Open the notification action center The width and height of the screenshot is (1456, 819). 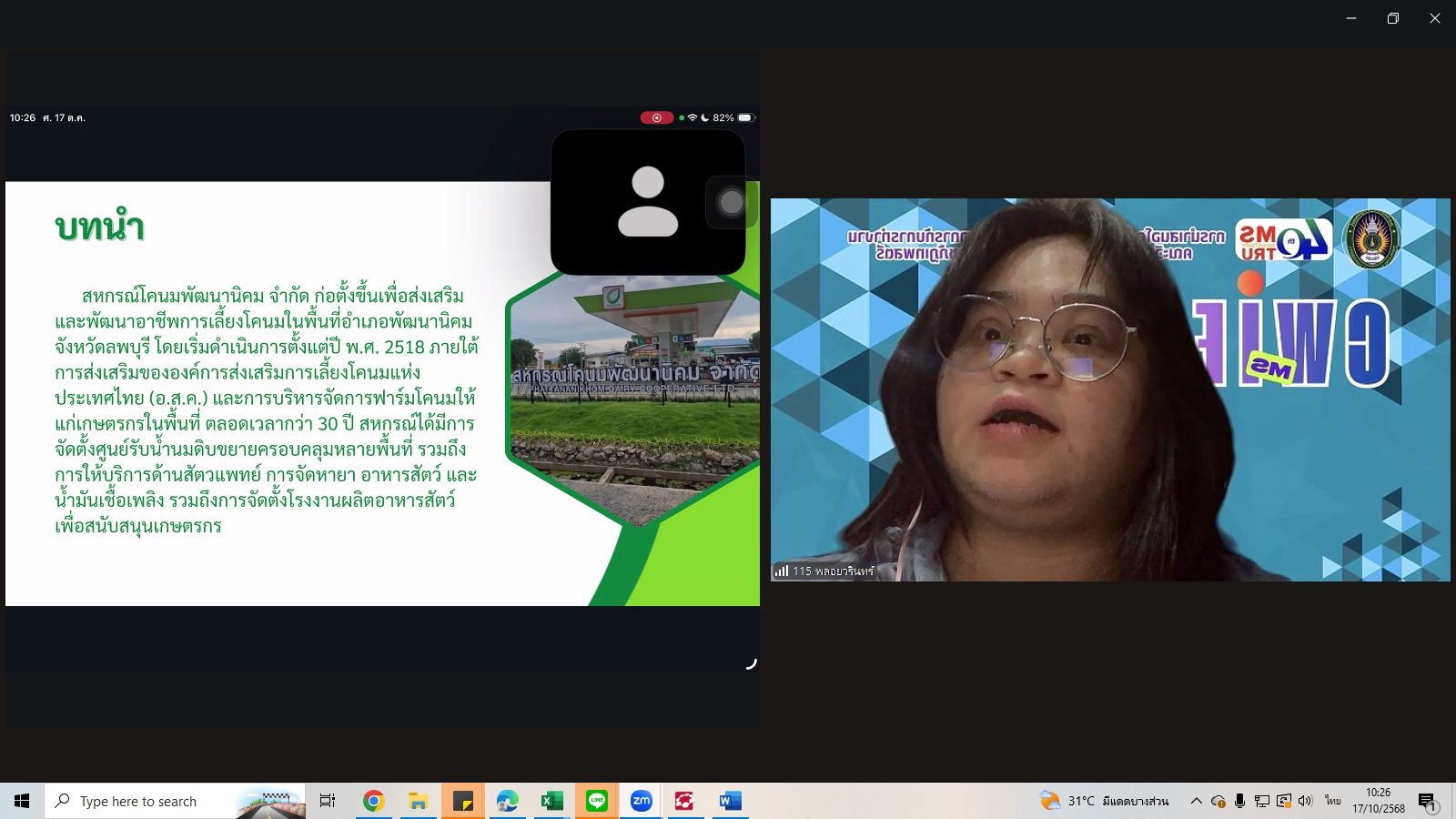coord(1427,801)
